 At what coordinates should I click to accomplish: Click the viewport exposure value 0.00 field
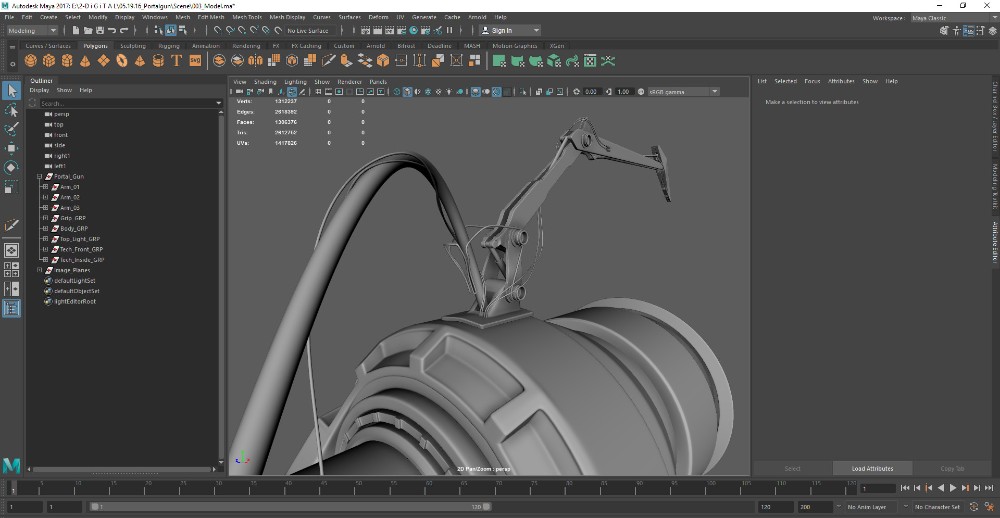591,92
